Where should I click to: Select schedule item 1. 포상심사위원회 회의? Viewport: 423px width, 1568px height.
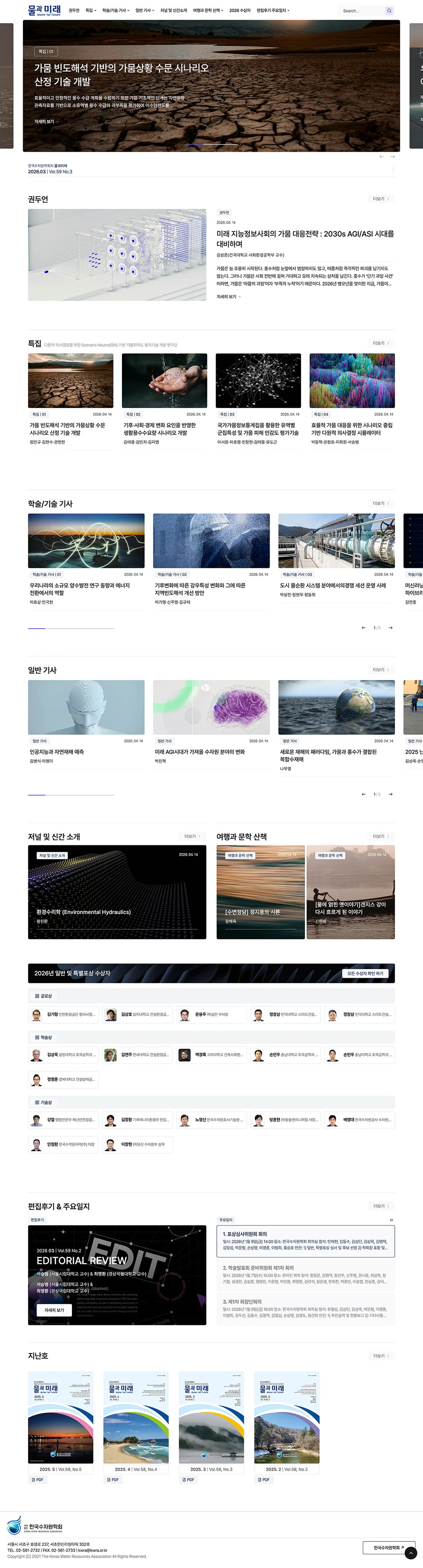tap(306, 1242)
